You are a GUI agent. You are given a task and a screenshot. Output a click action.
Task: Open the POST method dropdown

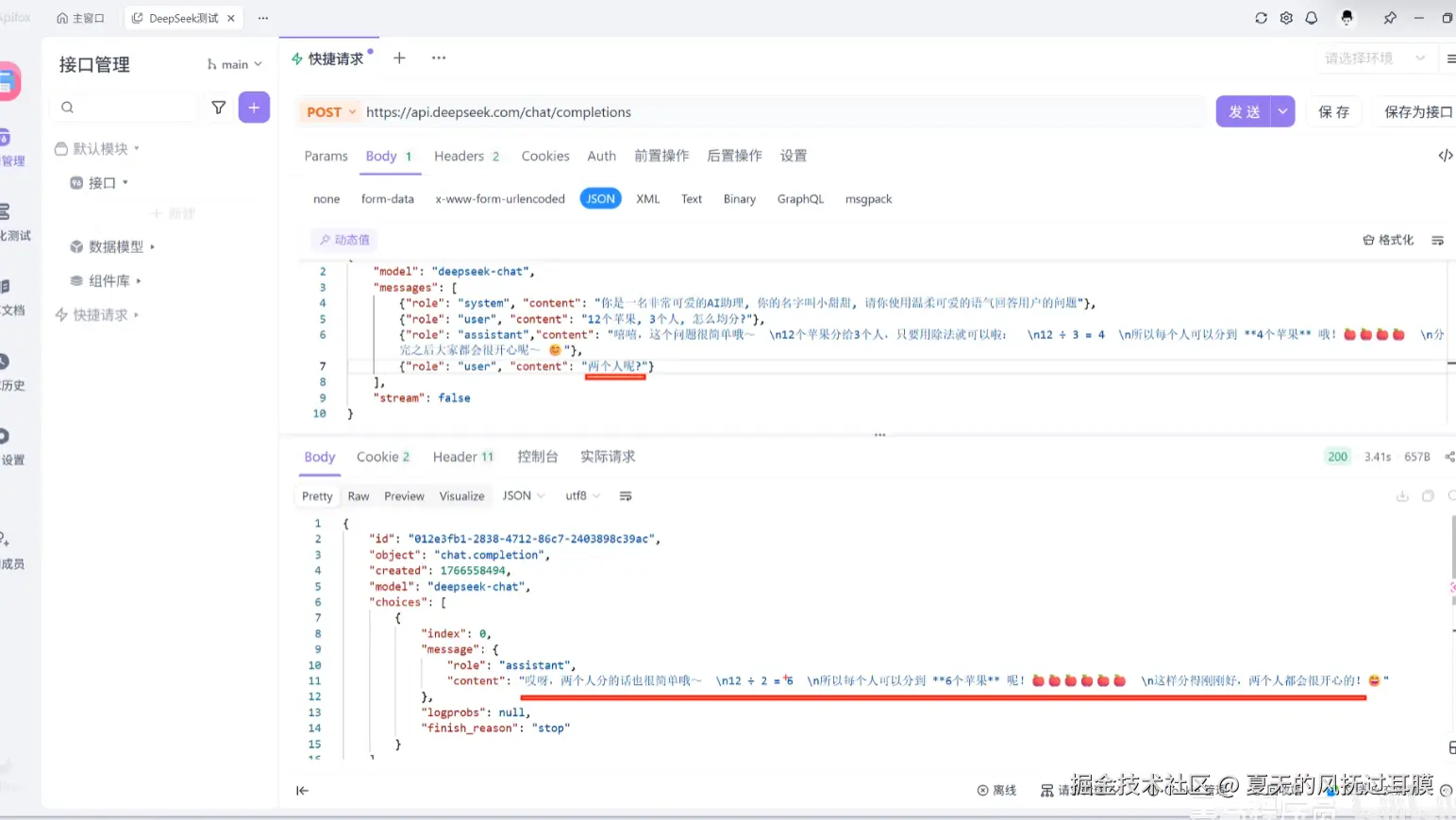tap(331, 112)
